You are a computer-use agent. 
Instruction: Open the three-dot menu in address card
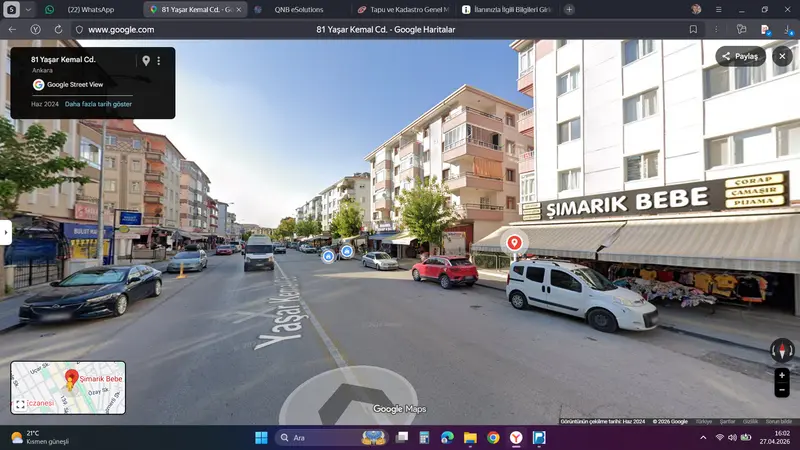tap(159, 61)
